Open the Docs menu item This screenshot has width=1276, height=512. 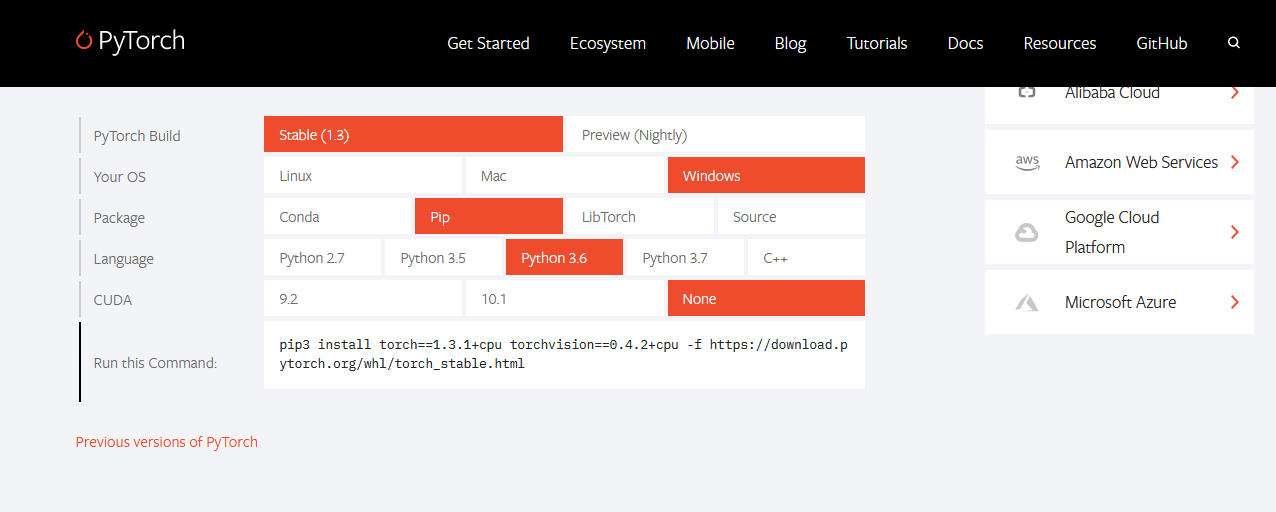point(965,43)
